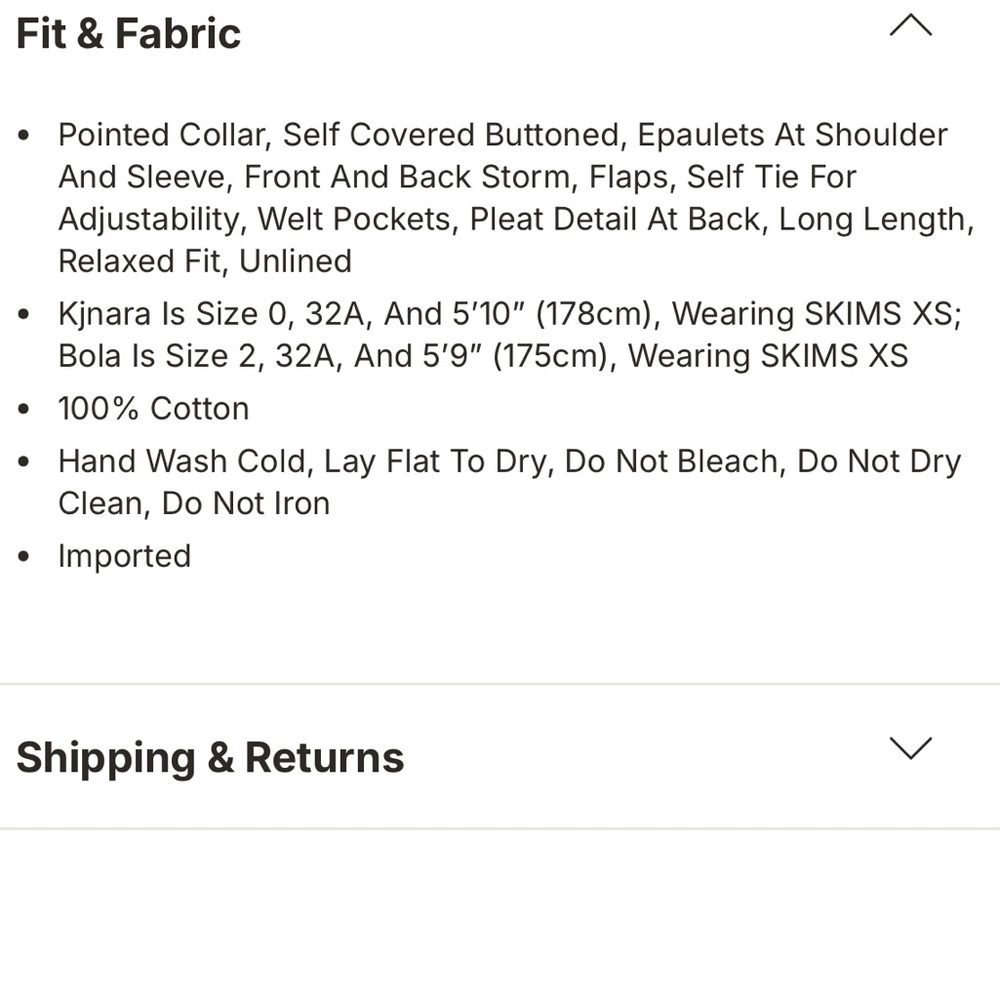Click the Fit & Fabric heading
Image resolution: width=1000 pixels, height=1000 pixels.
[x=129, y=34]
